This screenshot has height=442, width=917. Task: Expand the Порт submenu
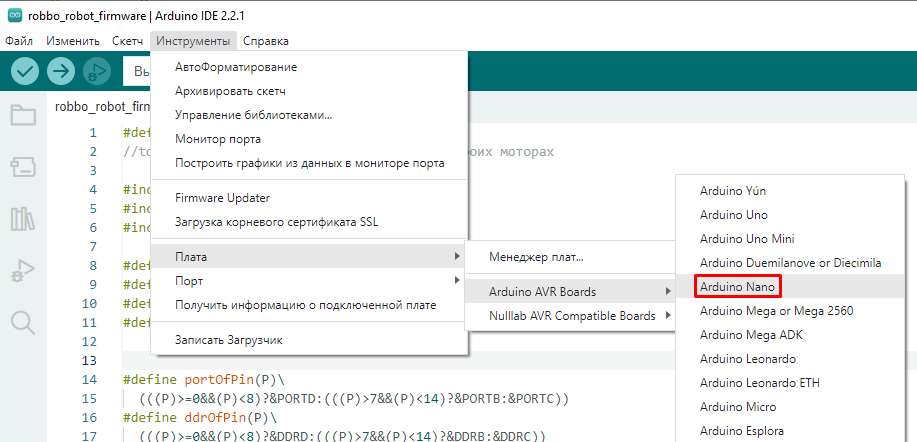point(309,281)
